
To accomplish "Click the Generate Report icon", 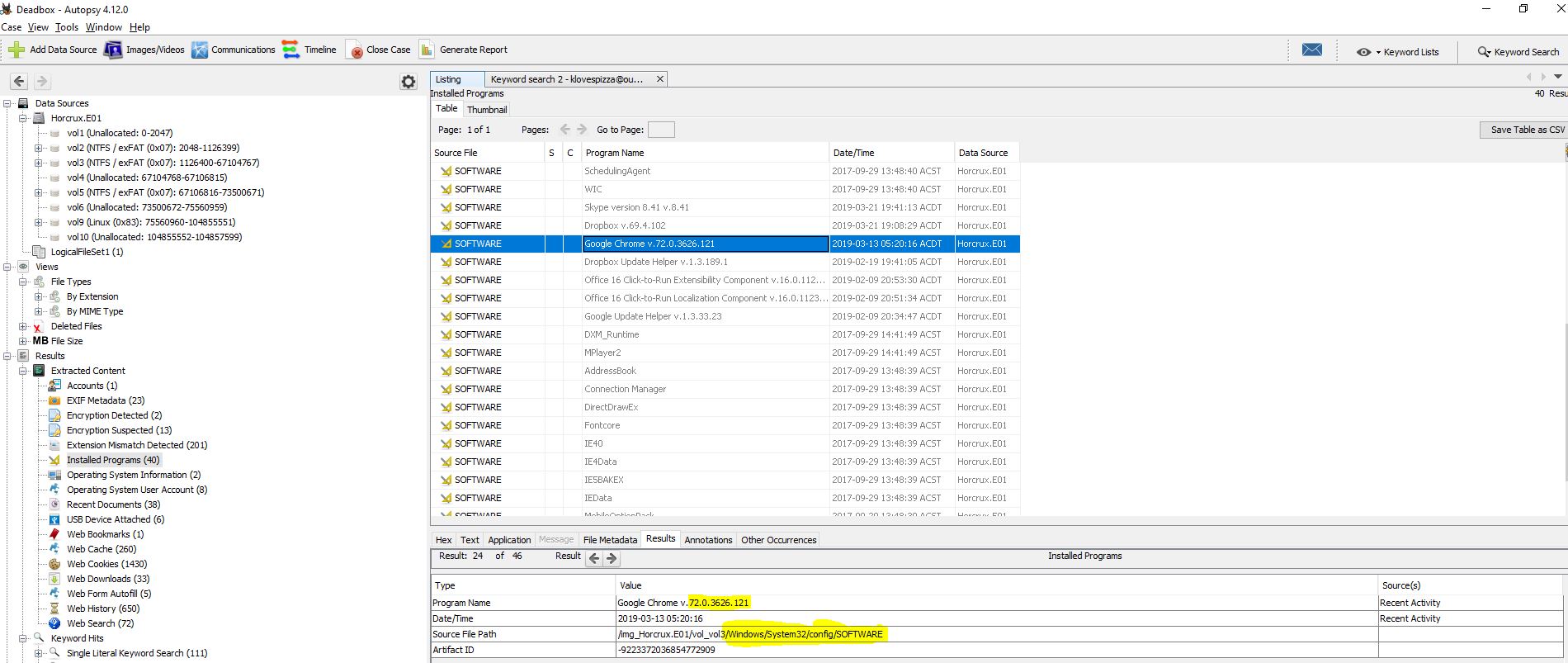I will [x=427, y=50].
